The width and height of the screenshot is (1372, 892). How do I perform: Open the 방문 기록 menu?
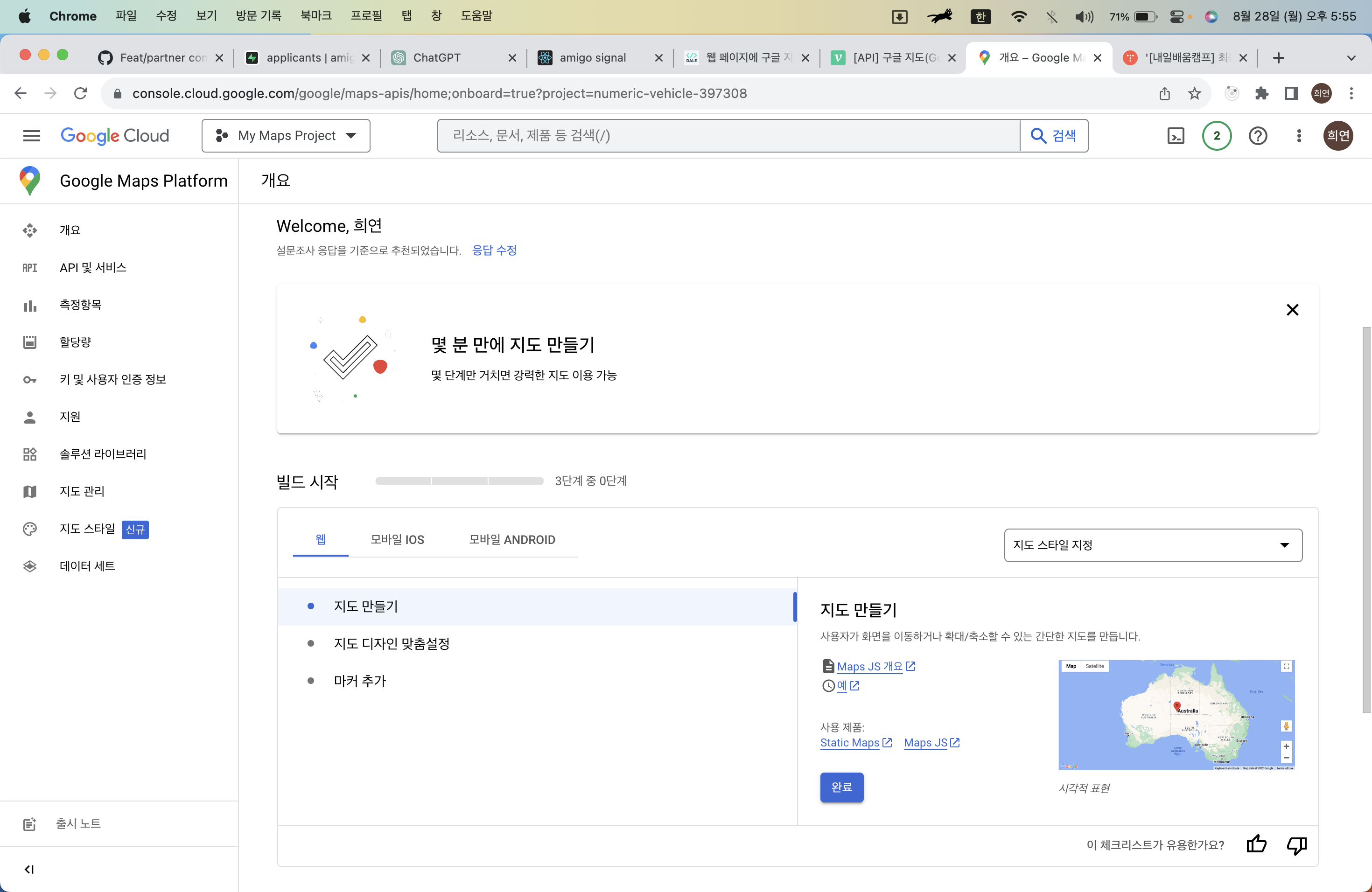click(x=258, y=15)
